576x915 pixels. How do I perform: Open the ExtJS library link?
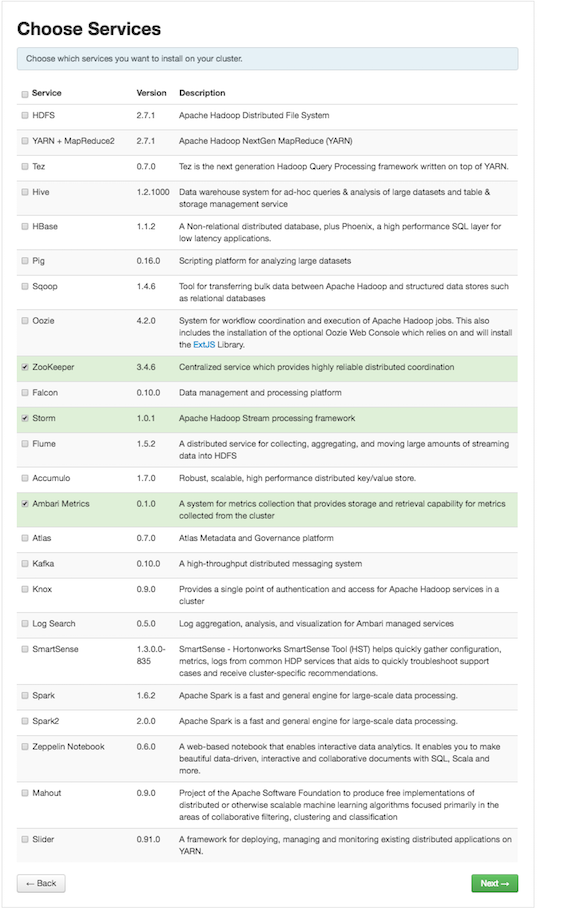pos(204,345)
